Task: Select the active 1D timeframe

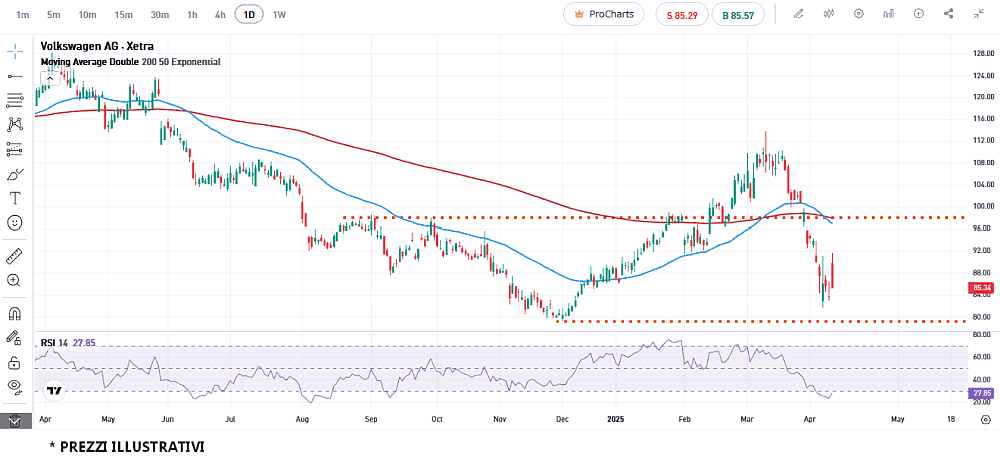Action: click(x=249, y=14)
